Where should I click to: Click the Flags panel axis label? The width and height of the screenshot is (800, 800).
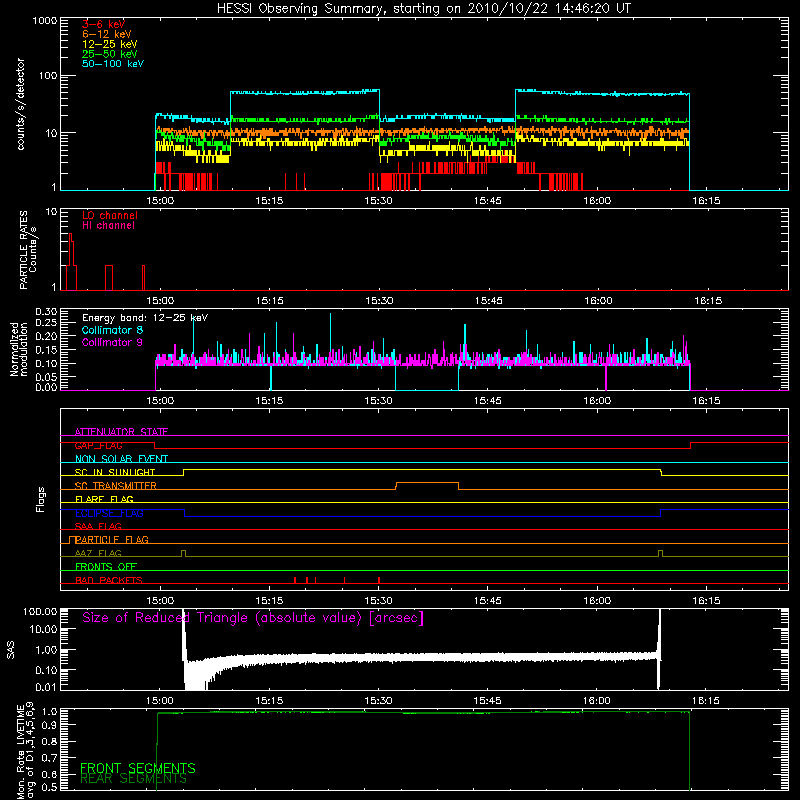click(x=40, y=499)
